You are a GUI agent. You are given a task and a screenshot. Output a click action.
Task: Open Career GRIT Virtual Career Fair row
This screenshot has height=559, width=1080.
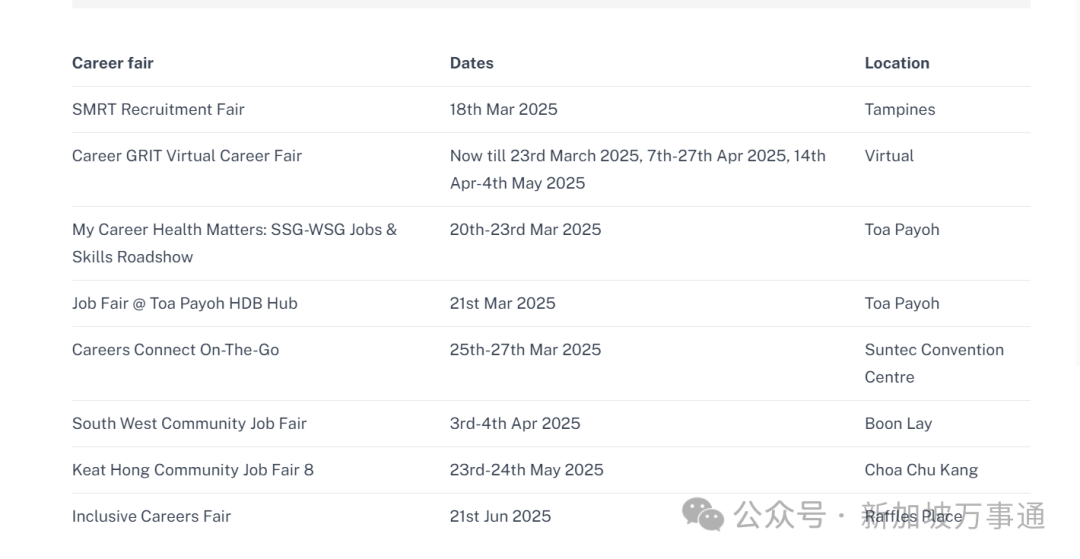[x=551, y=169]
